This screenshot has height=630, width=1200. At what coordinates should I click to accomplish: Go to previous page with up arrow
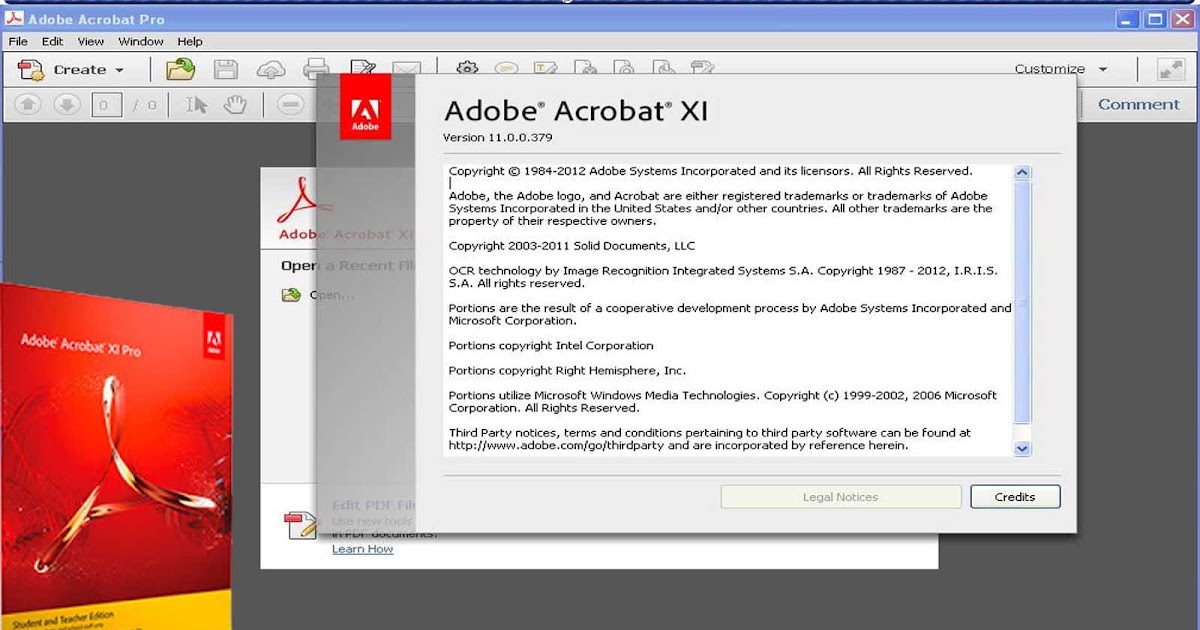coord(27,104)
